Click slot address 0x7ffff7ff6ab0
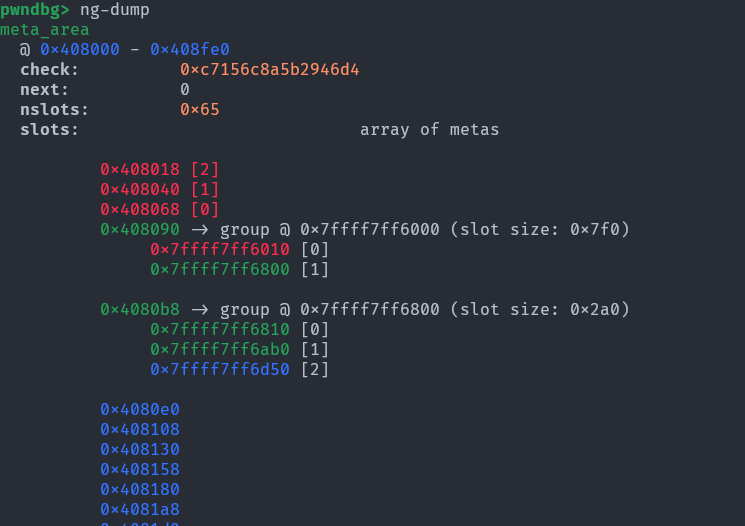 220,350
